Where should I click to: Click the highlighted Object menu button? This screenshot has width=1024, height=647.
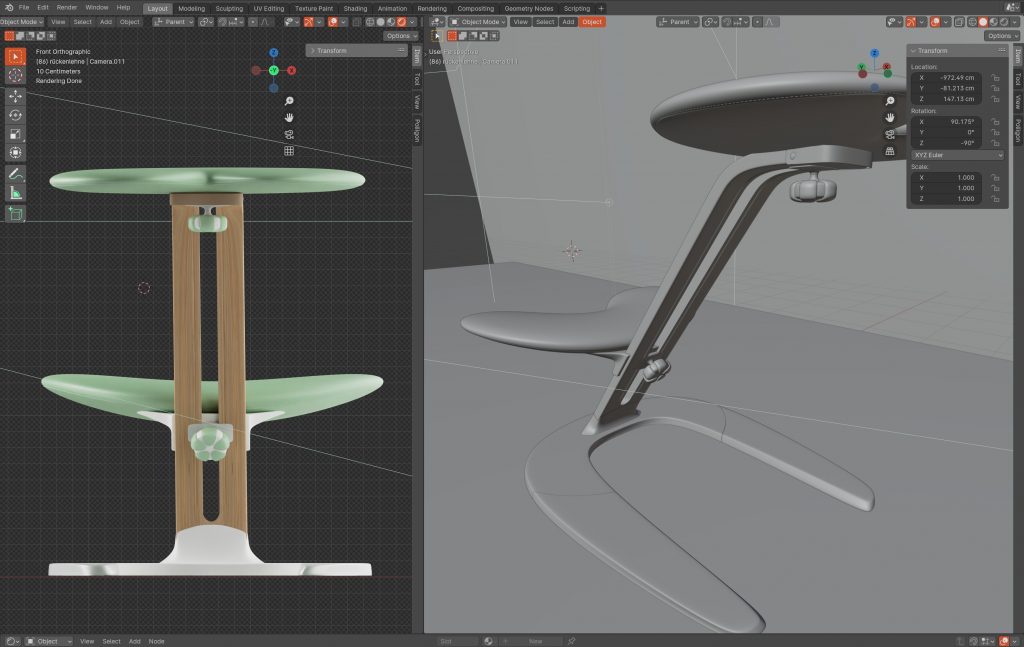point(592,21)
